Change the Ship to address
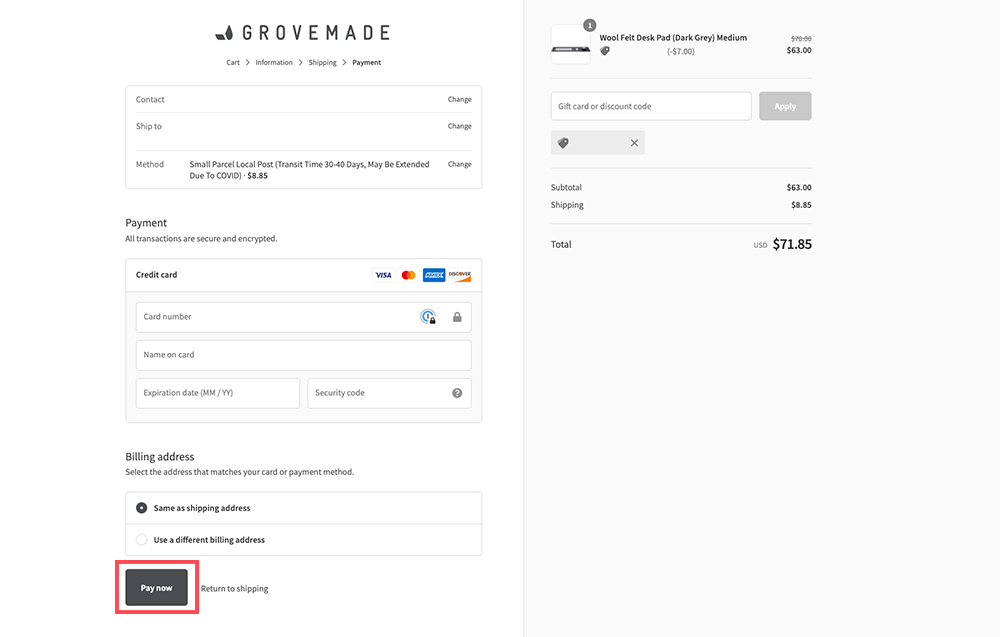The height and width of the screenshot is (637, 1000). [459, 126]
